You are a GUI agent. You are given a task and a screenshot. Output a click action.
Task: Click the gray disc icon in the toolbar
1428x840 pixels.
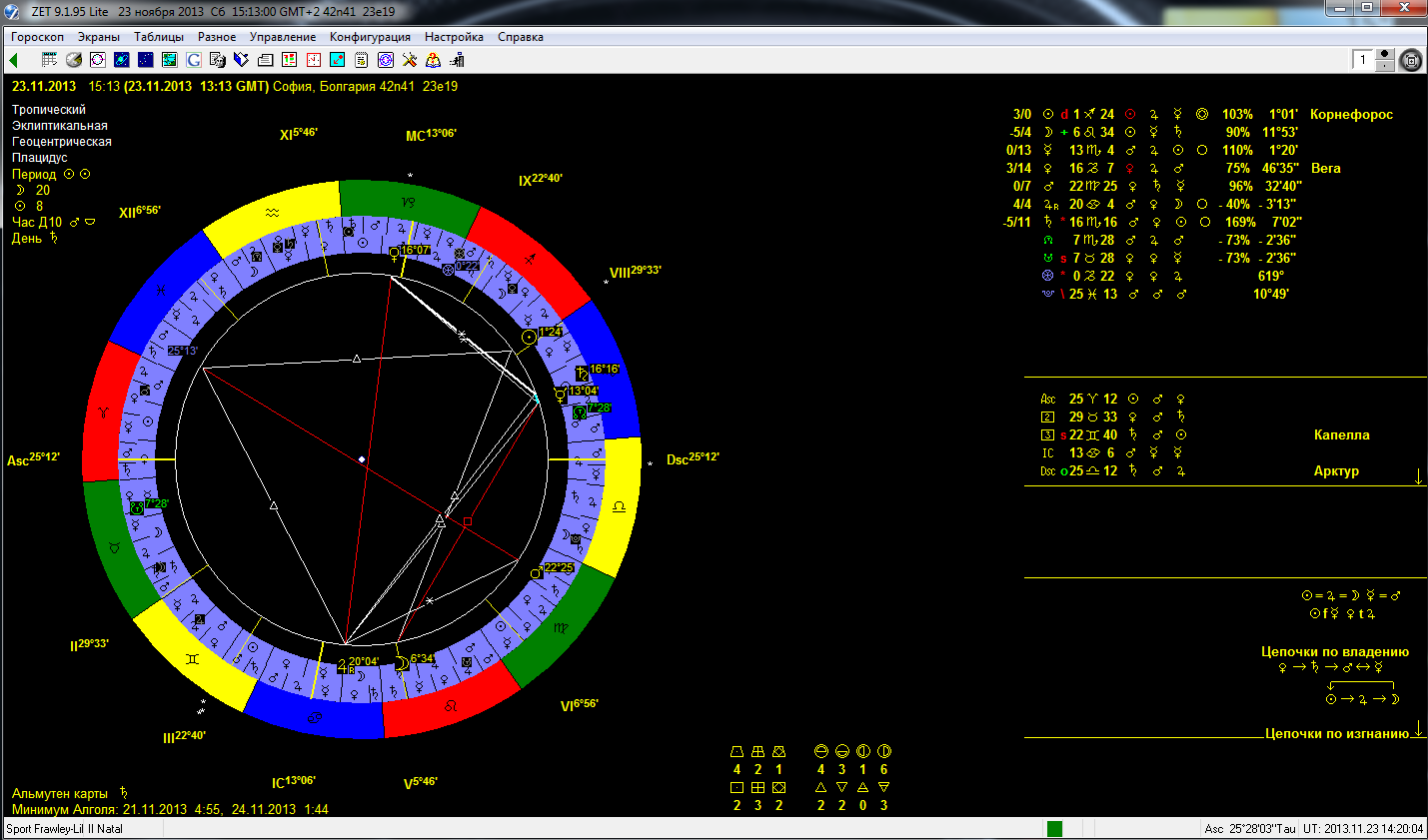click(x=74, y=60)
